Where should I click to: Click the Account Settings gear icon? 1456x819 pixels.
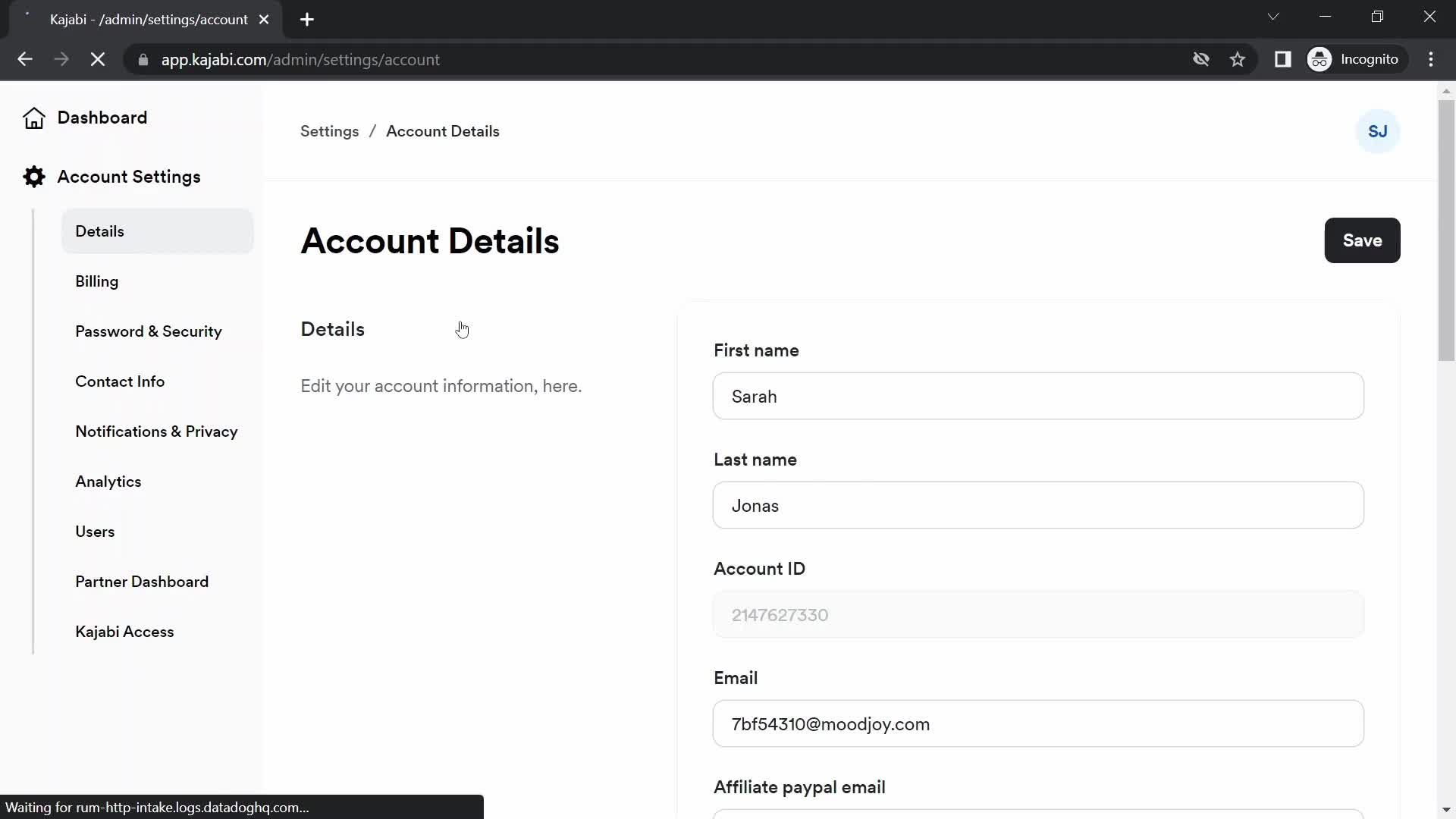tap(33, 177)
